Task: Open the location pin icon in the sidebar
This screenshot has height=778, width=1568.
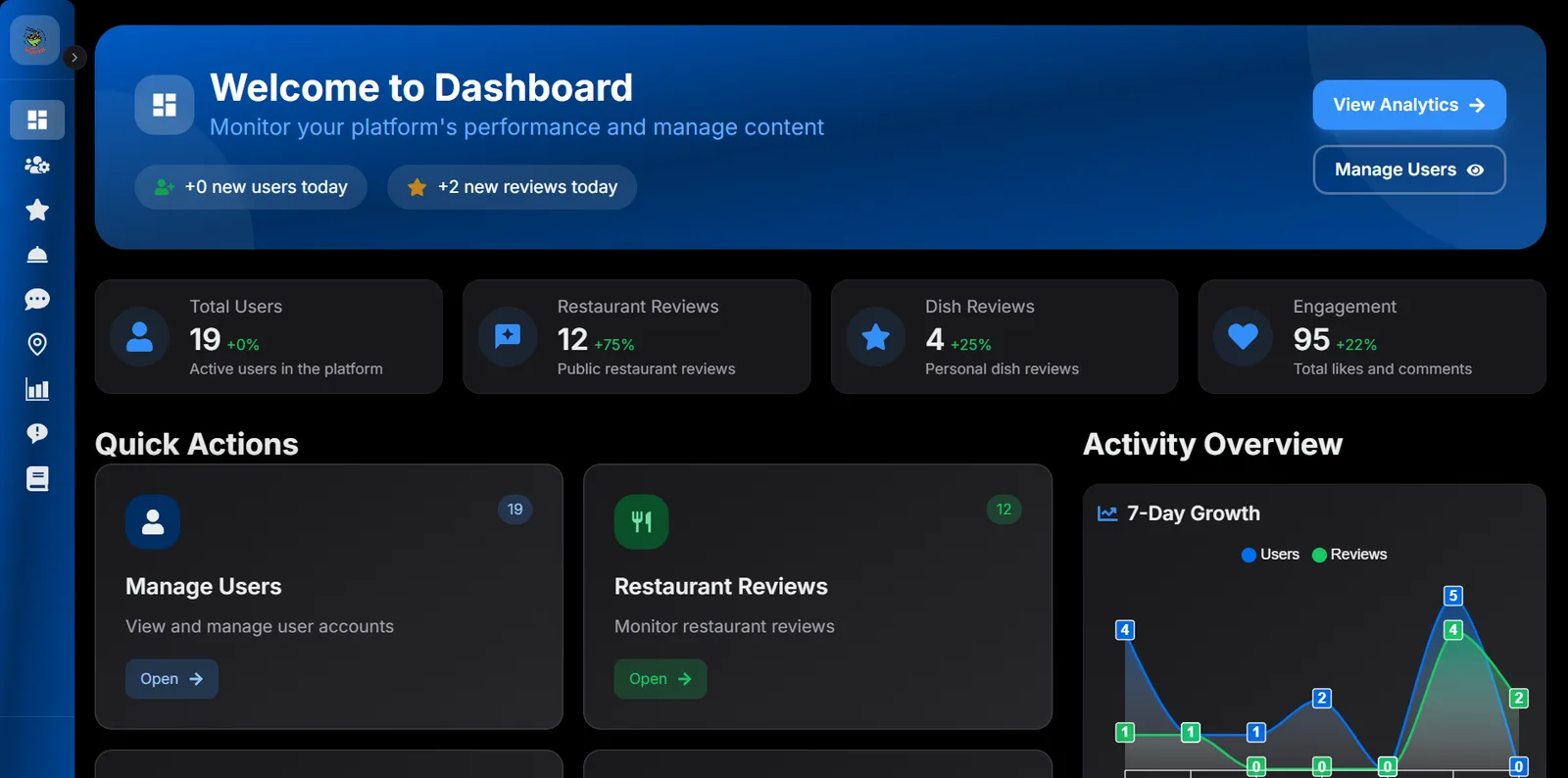Action: pos(37,344)
